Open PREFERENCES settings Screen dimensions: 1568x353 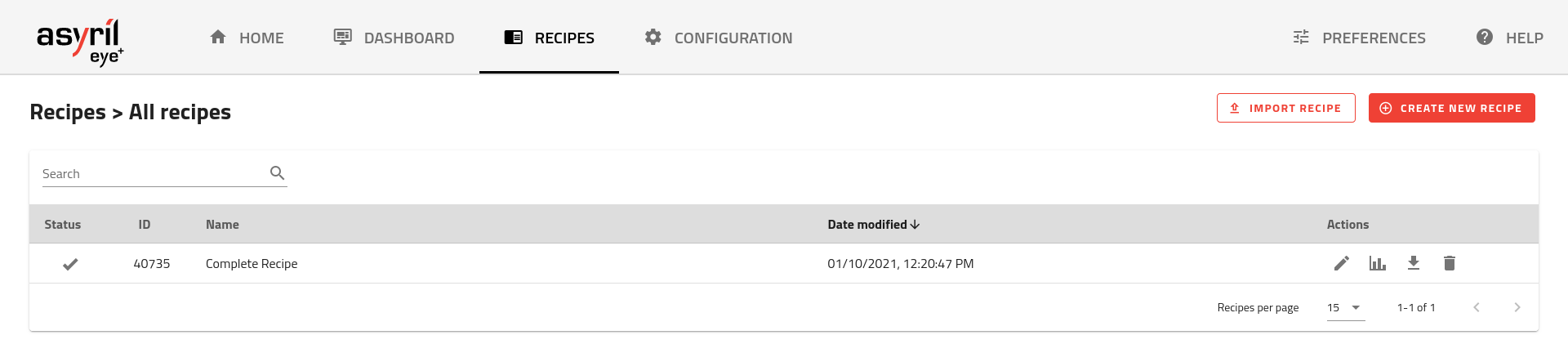coord(1359,38)
